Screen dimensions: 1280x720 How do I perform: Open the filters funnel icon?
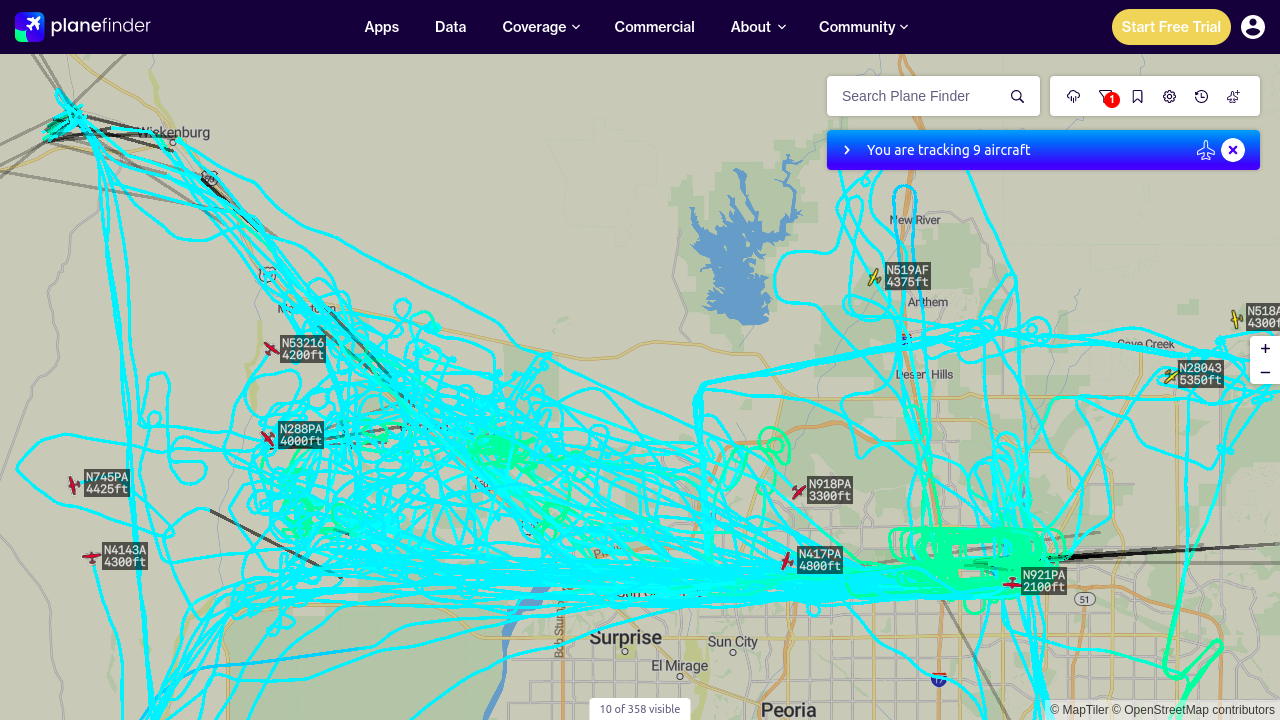[1106, 96]
